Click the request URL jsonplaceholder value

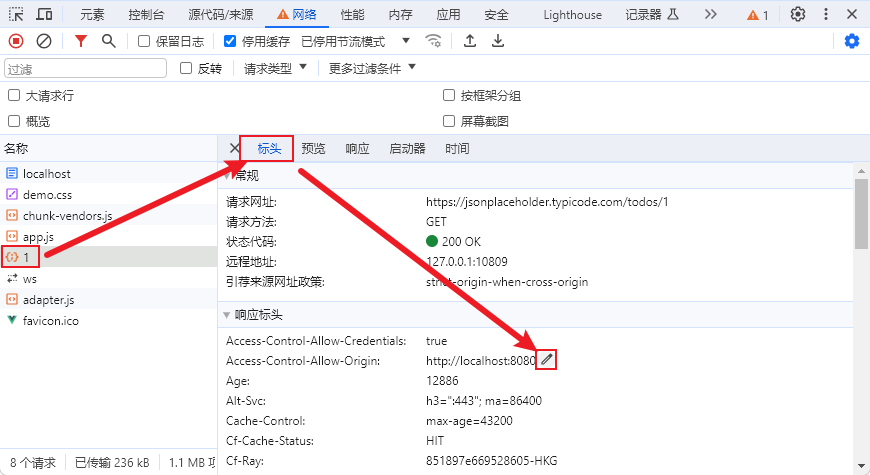547,201
